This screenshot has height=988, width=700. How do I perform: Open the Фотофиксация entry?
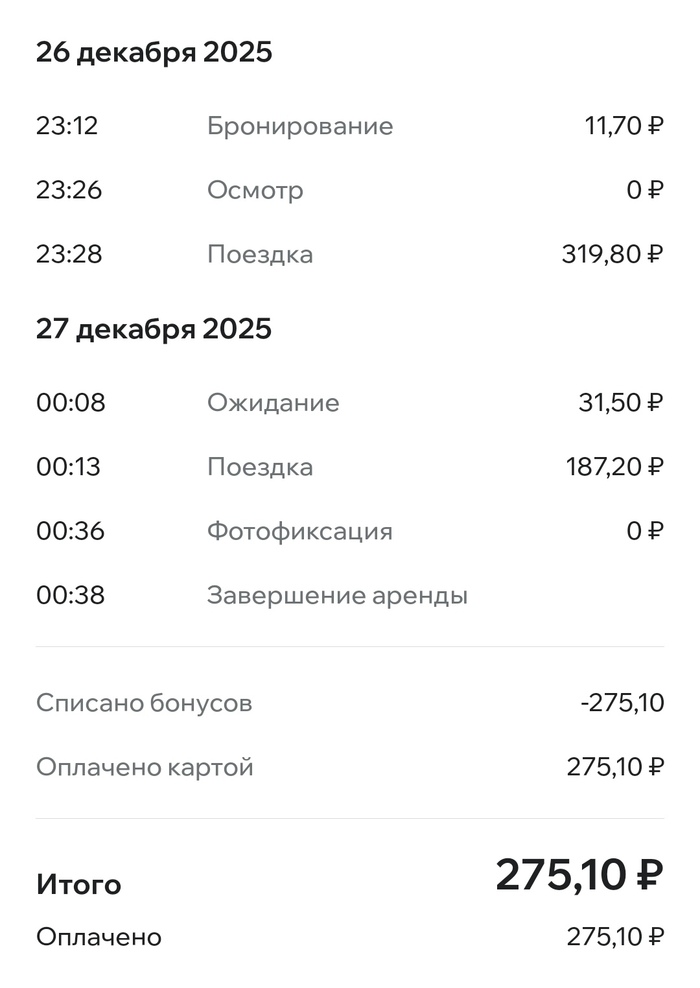(300, 531)
